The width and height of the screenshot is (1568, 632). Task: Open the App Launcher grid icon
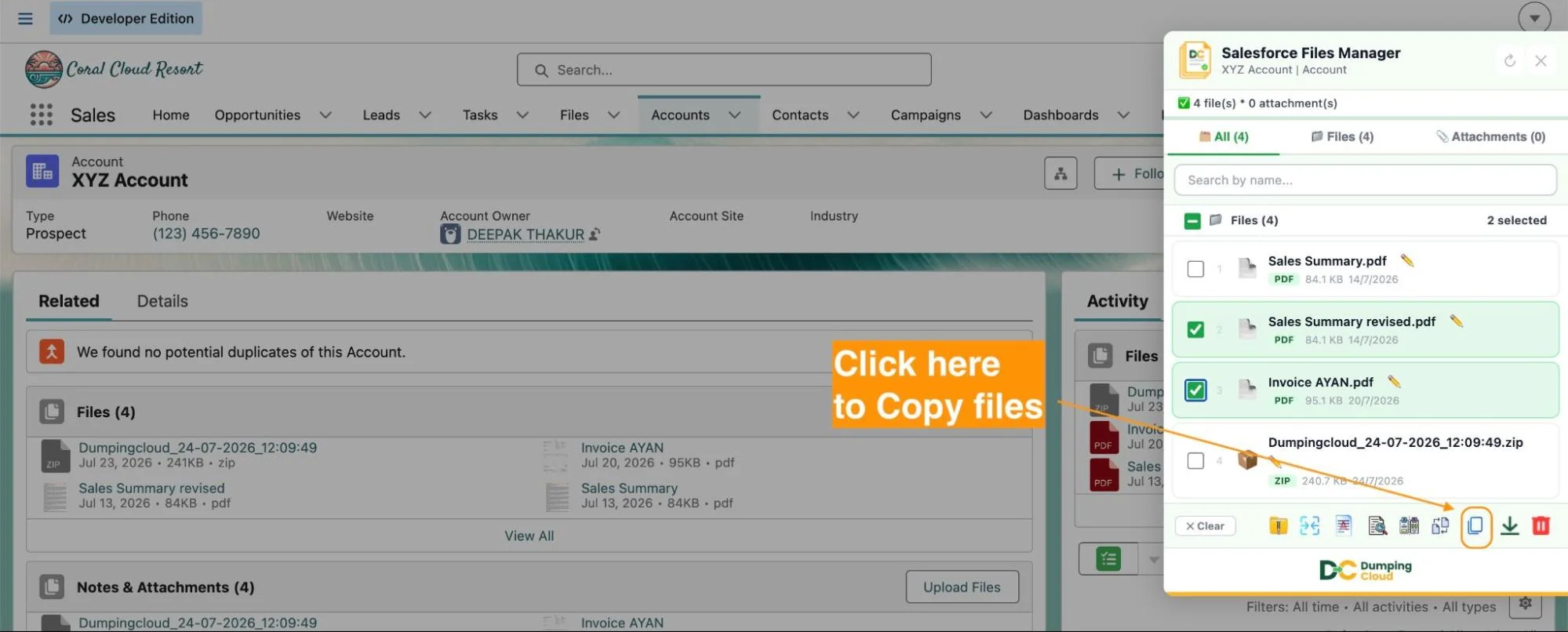click(41, 114)
